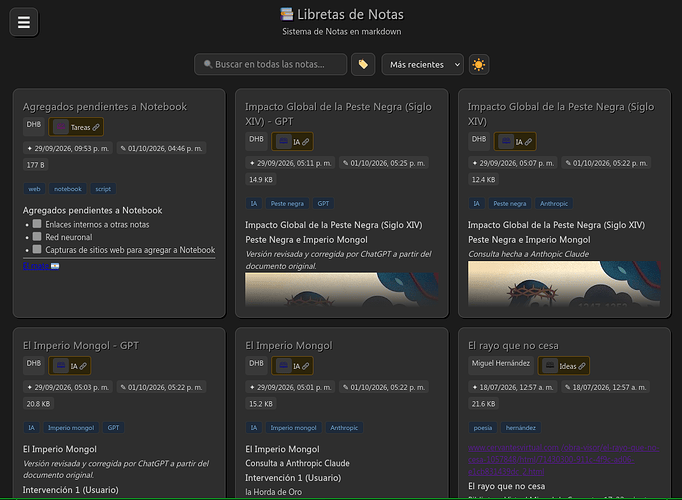This screenshot has width=682, height=500.
Task: Select the 'Anthropic' tag on Peste Negra card
Action: click(x=554, y=203)
